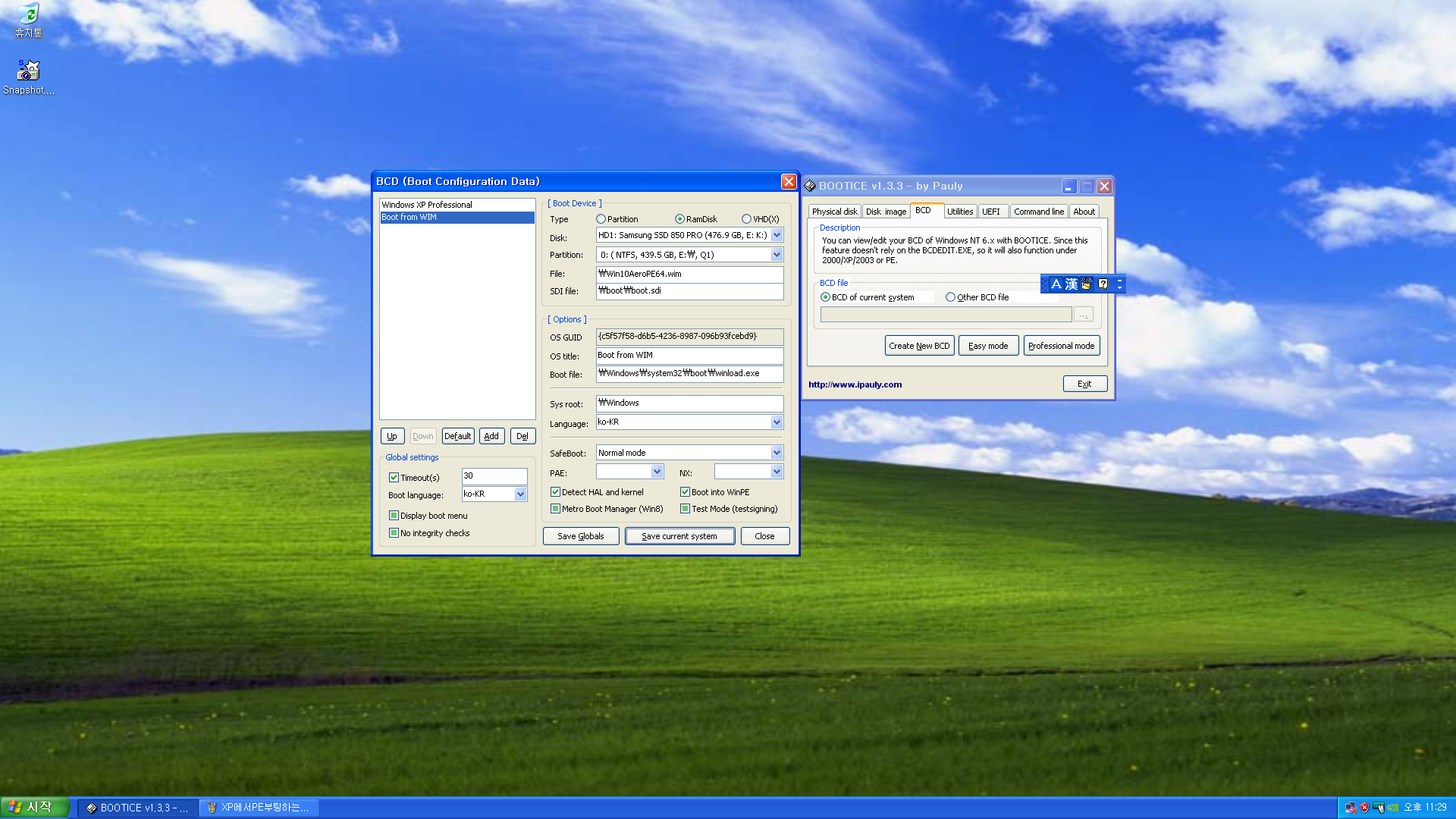Click the WIM File path input field
This screenshot has width=1456, height=819.
click(689, 274)
